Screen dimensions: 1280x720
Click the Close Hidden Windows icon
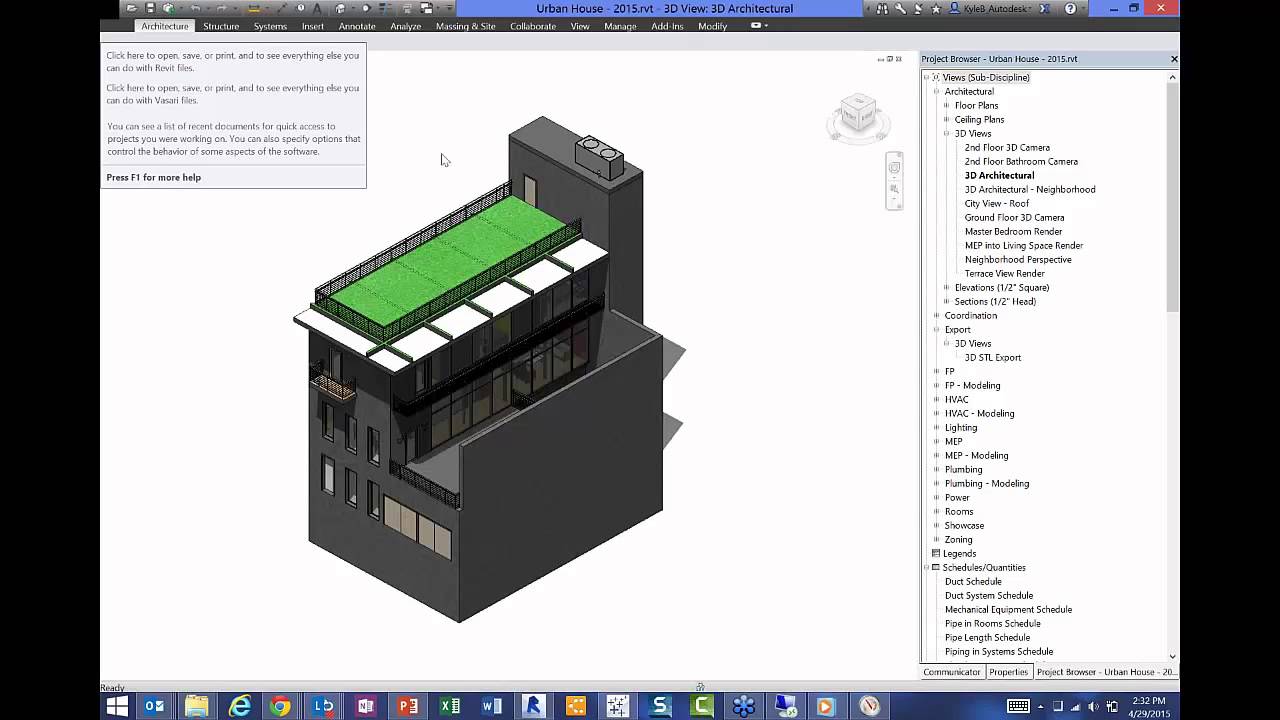[408, 8]
